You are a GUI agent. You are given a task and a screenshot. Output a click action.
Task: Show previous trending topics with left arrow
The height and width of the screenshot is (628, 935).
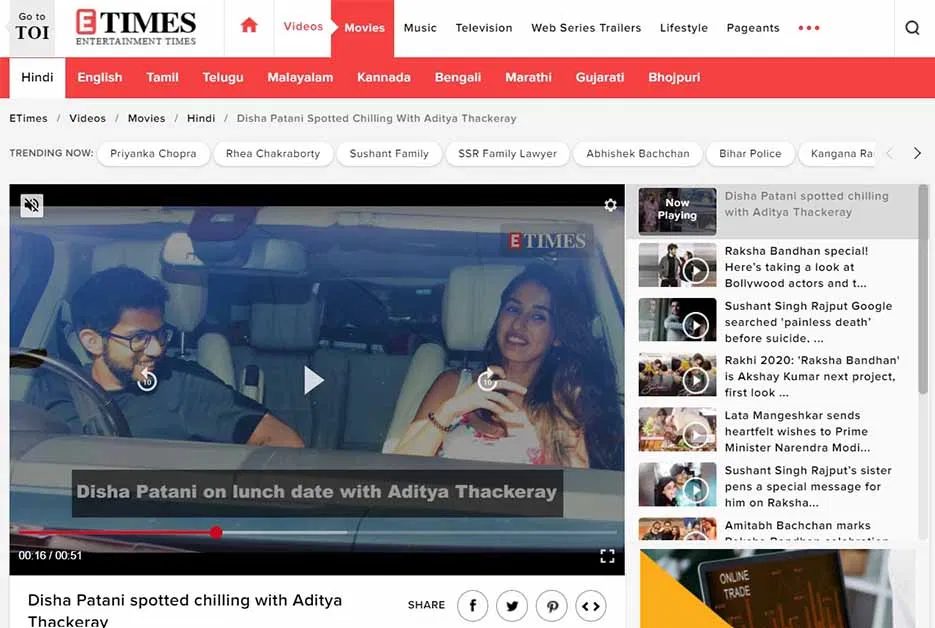tap(890, 153)
